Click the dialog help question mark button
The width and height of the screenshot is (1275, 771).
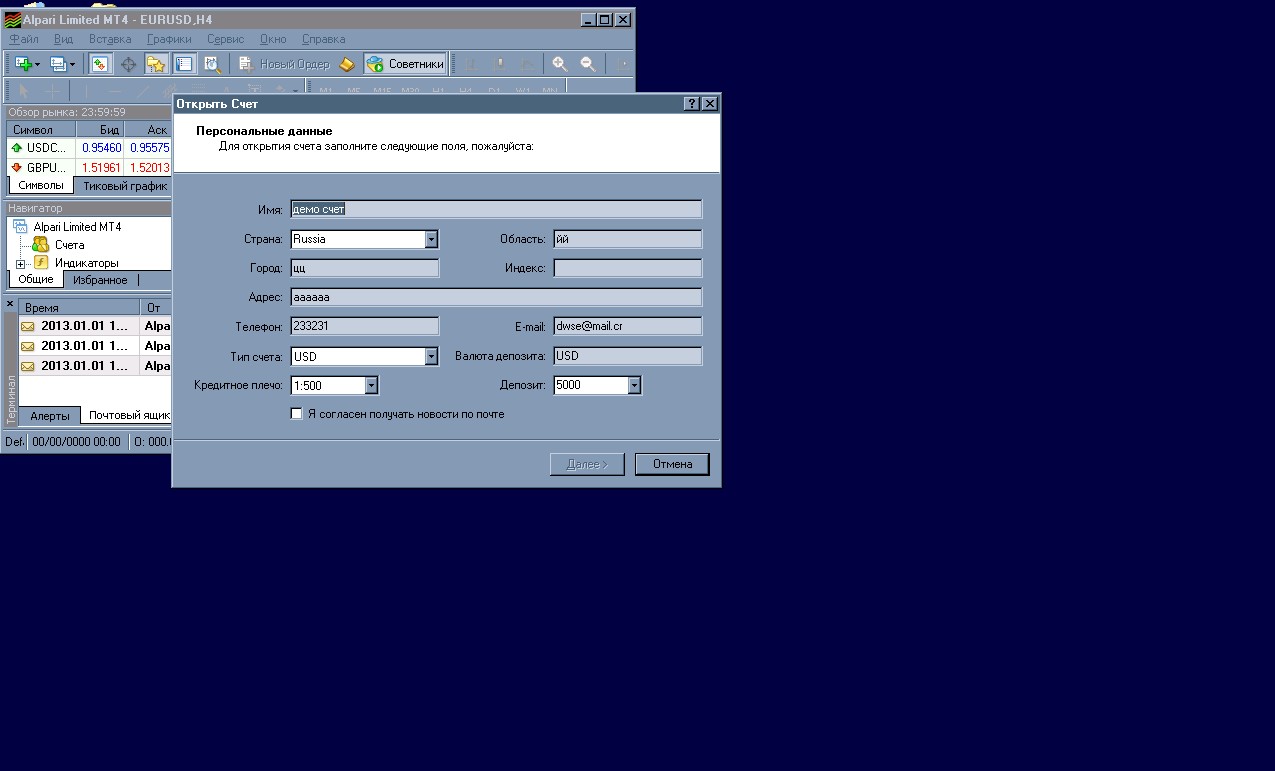pos(692,104)
